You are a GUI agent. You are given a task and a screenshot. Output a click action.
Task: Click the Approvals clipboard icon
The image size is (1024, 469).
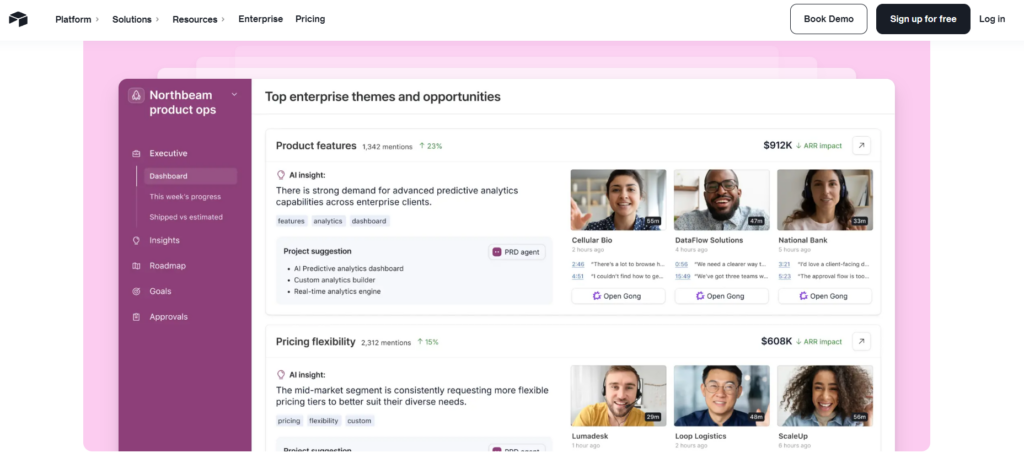coord(136,317)
